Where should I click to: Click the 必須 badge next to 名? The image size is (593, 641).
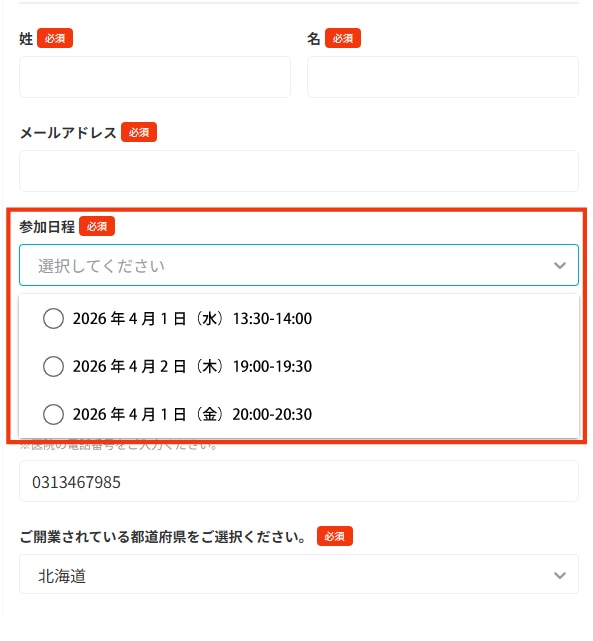(x=342, y=38)
